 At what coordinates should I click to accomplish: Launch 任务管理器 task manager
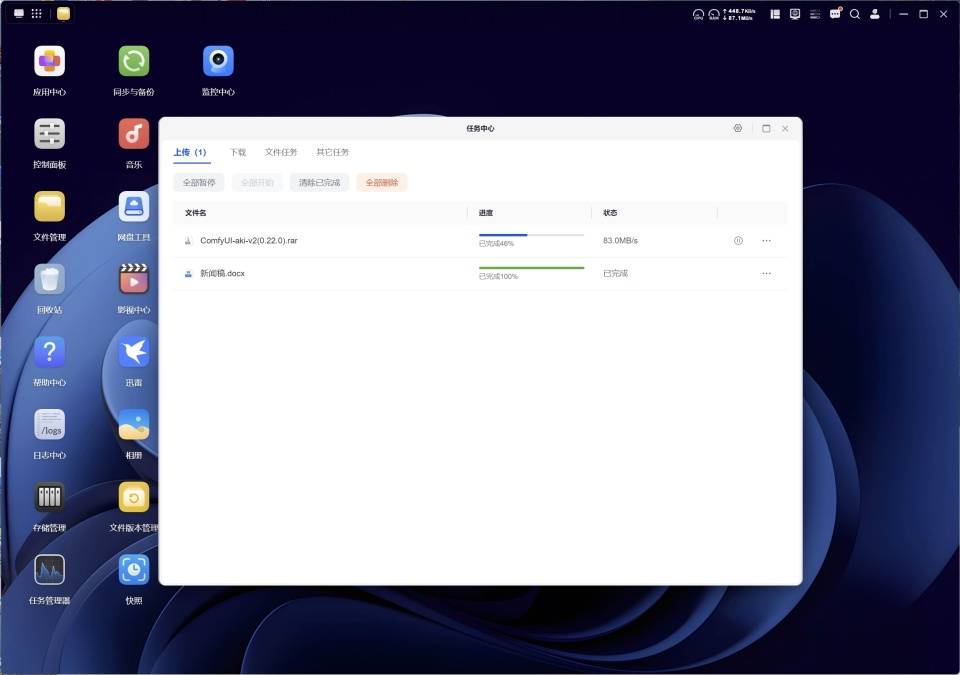tap(49, 570)
